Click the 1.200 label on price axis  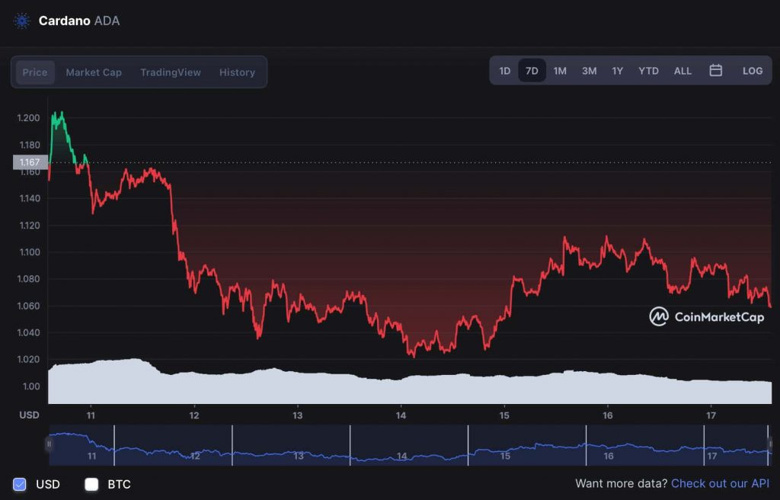pyautogui.click(x=28, y=118)
